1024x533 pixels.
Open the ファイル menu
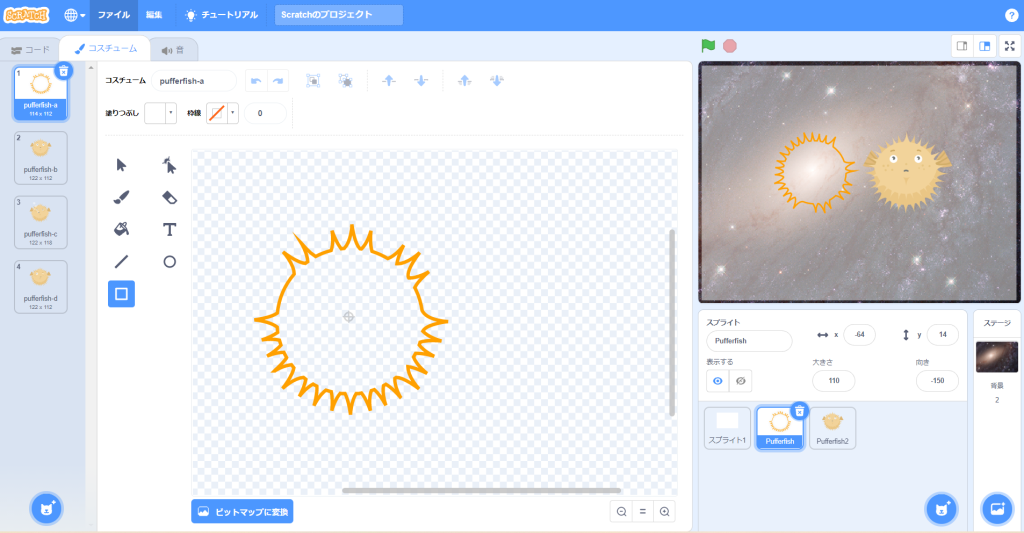114,15
